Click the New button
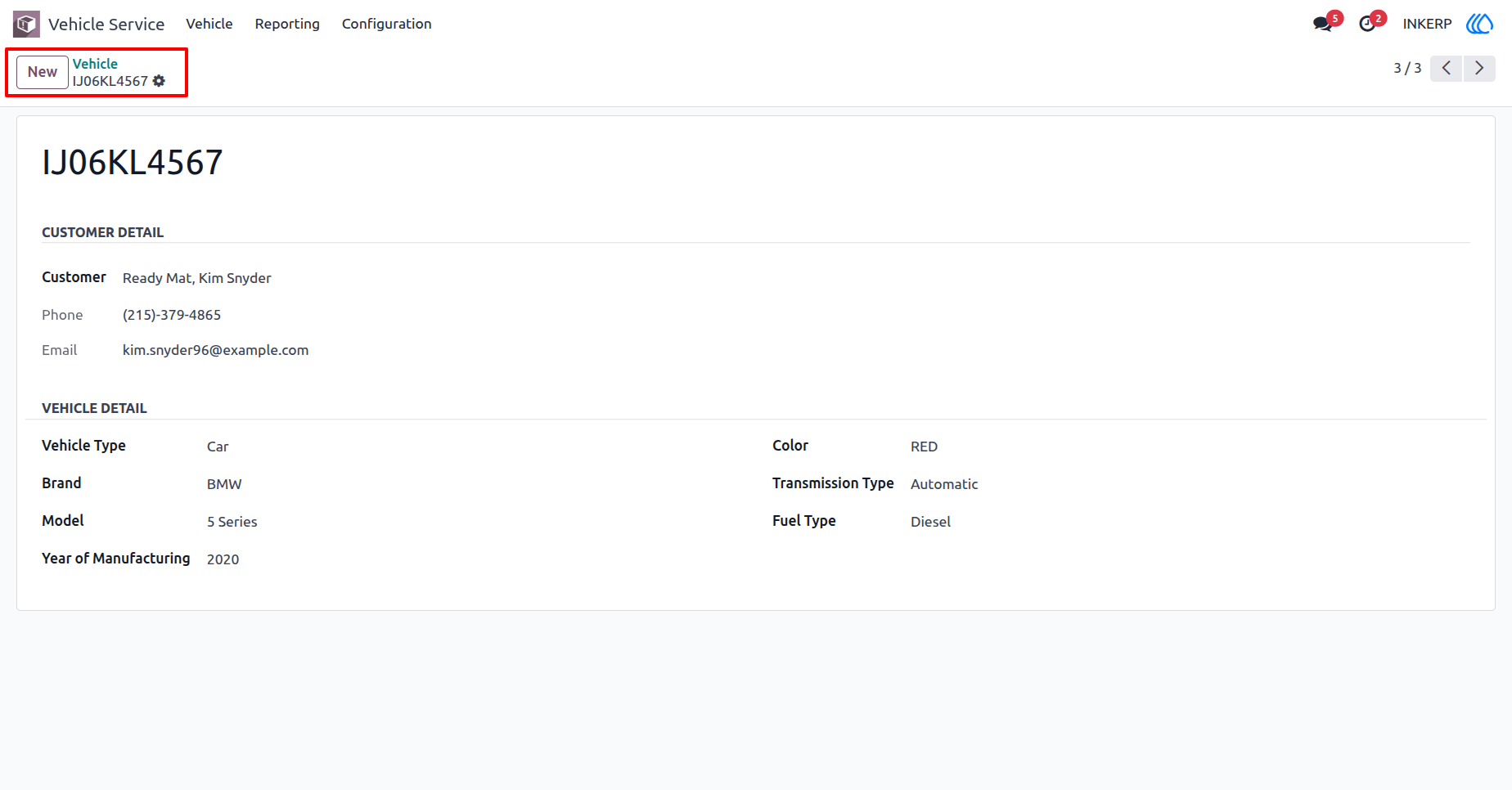The width and height of the screenshot is (1512, 790). [x=43, y=72]
